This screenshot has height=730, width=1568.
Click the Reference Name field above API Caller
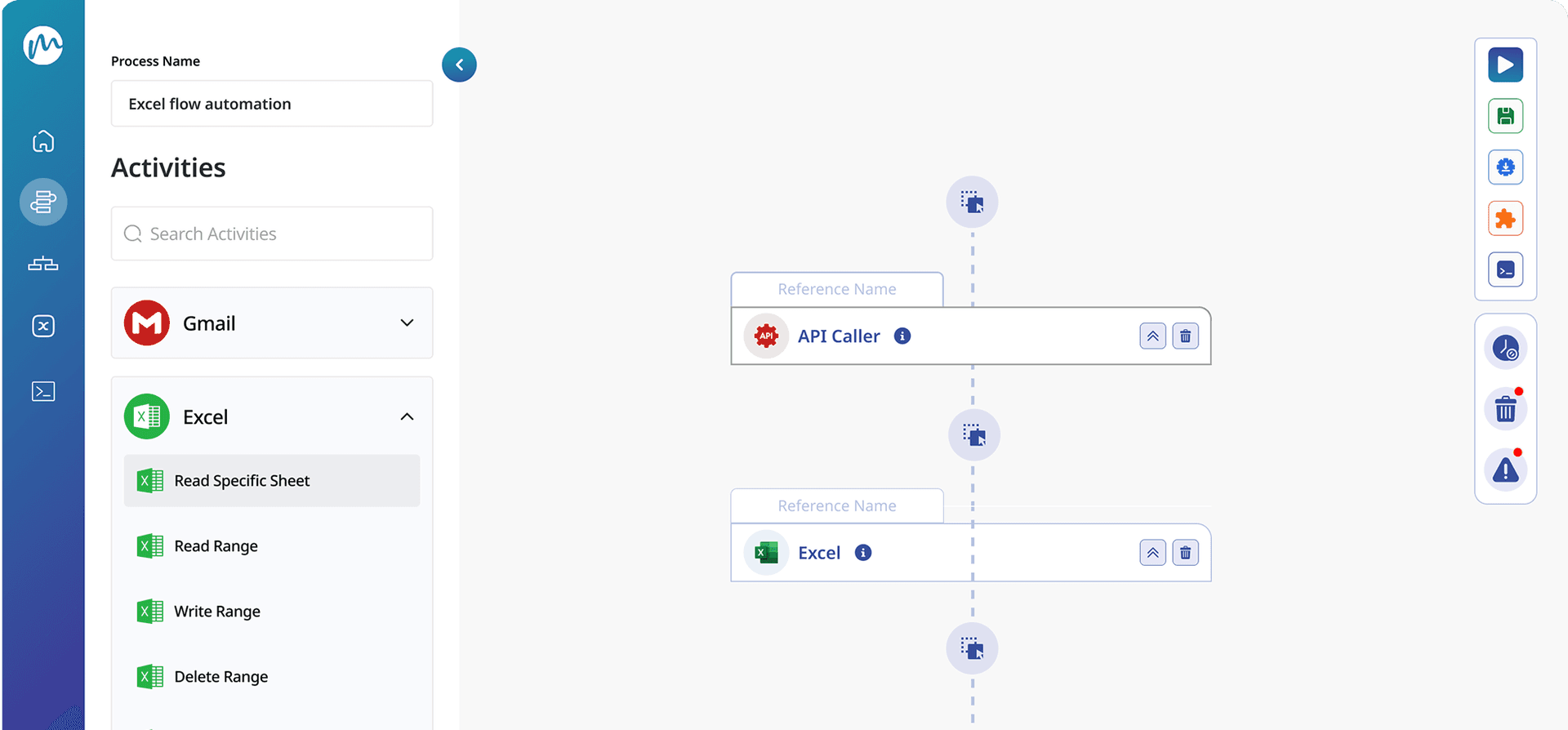(836, 290)
